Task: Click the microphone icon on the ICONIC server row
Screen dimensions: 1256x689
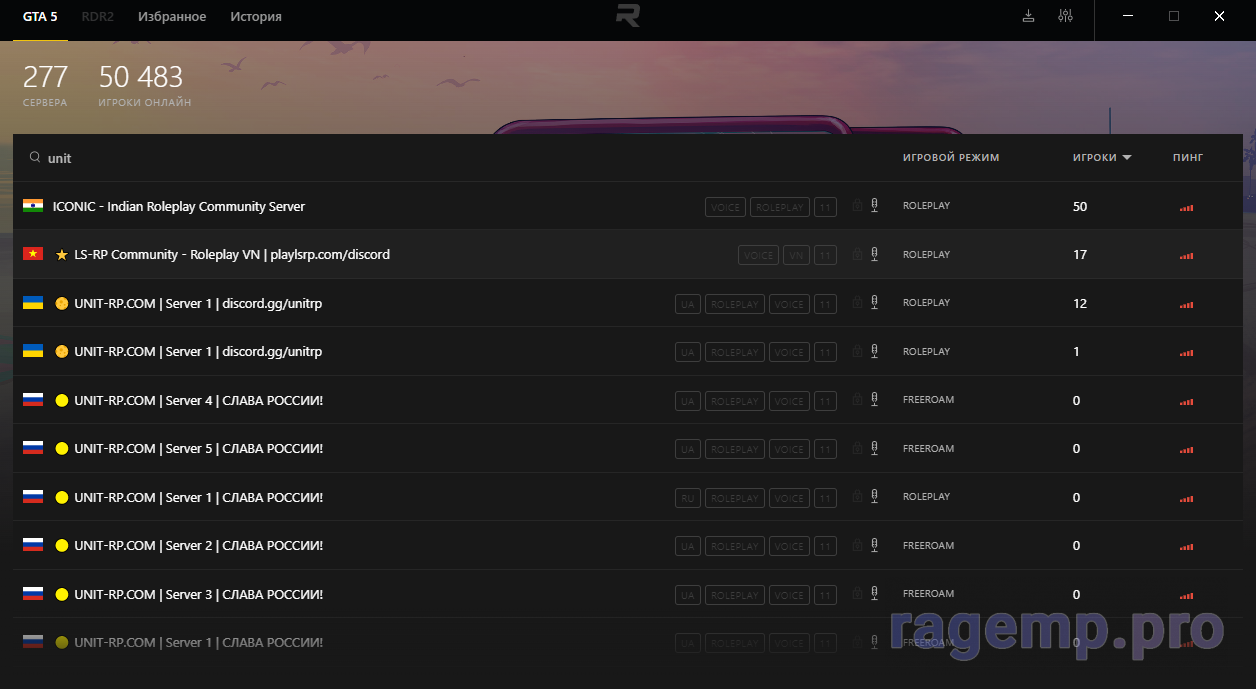Action: click(874, 206)
